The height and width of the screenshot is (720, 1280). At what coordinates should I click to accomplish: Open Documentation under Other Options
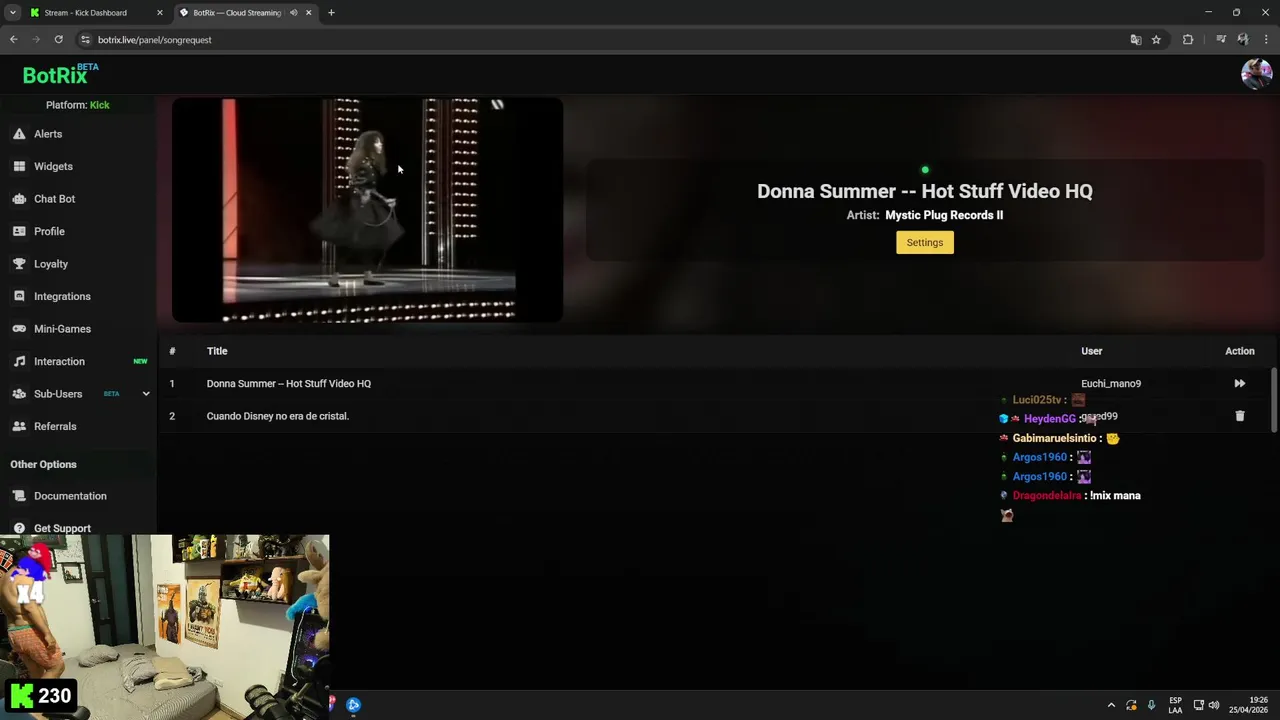pos(70,496)
